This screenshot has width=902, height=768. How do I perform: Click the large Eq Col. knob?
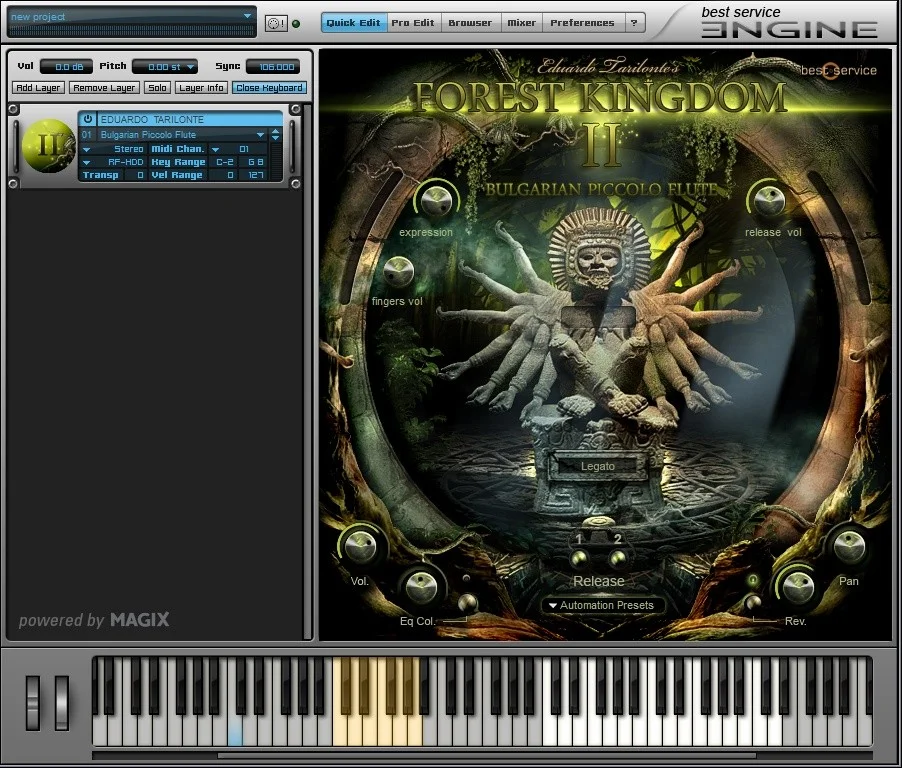coord(421,586)
